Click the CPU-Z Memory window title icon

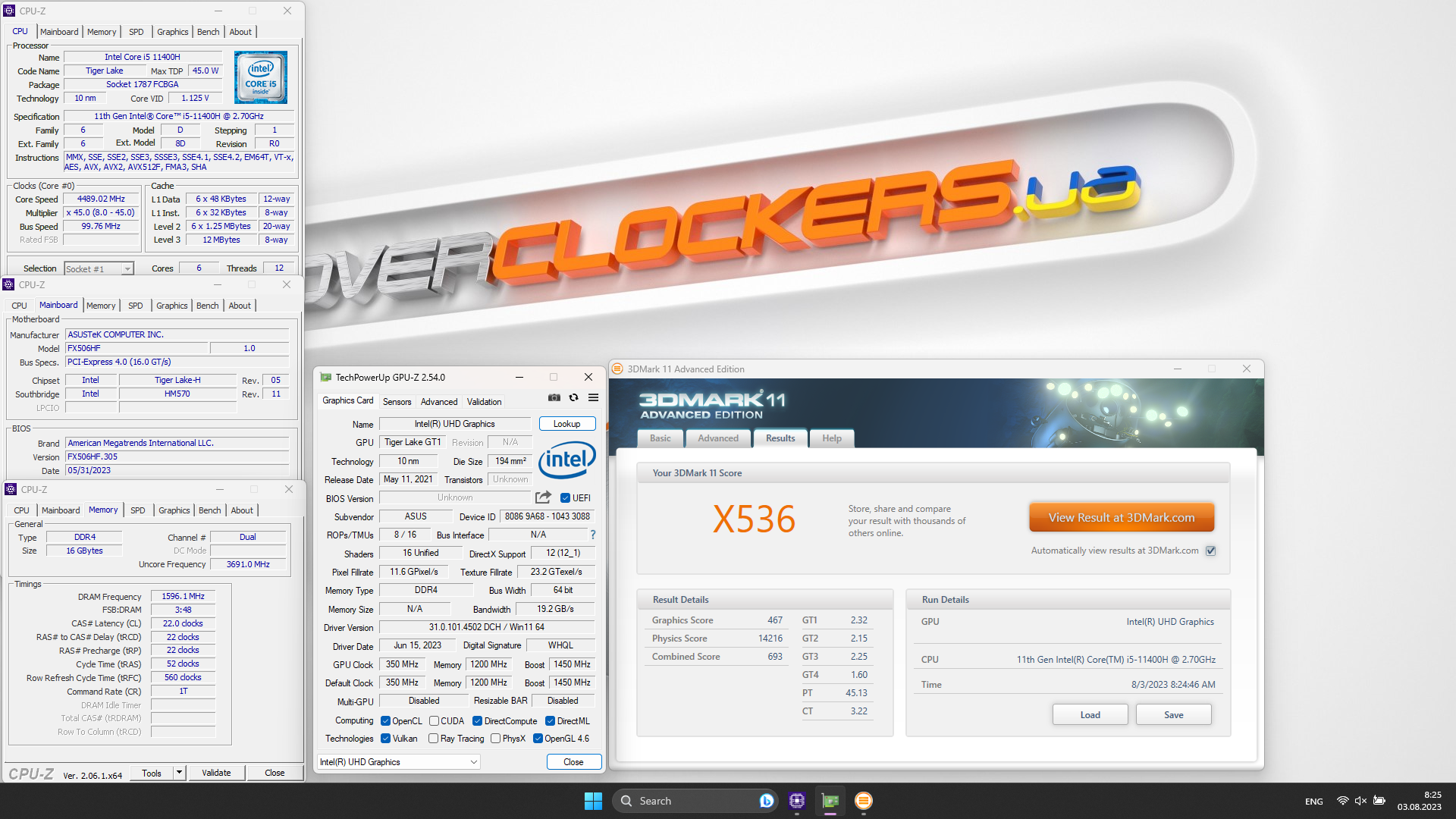point(11,489)
